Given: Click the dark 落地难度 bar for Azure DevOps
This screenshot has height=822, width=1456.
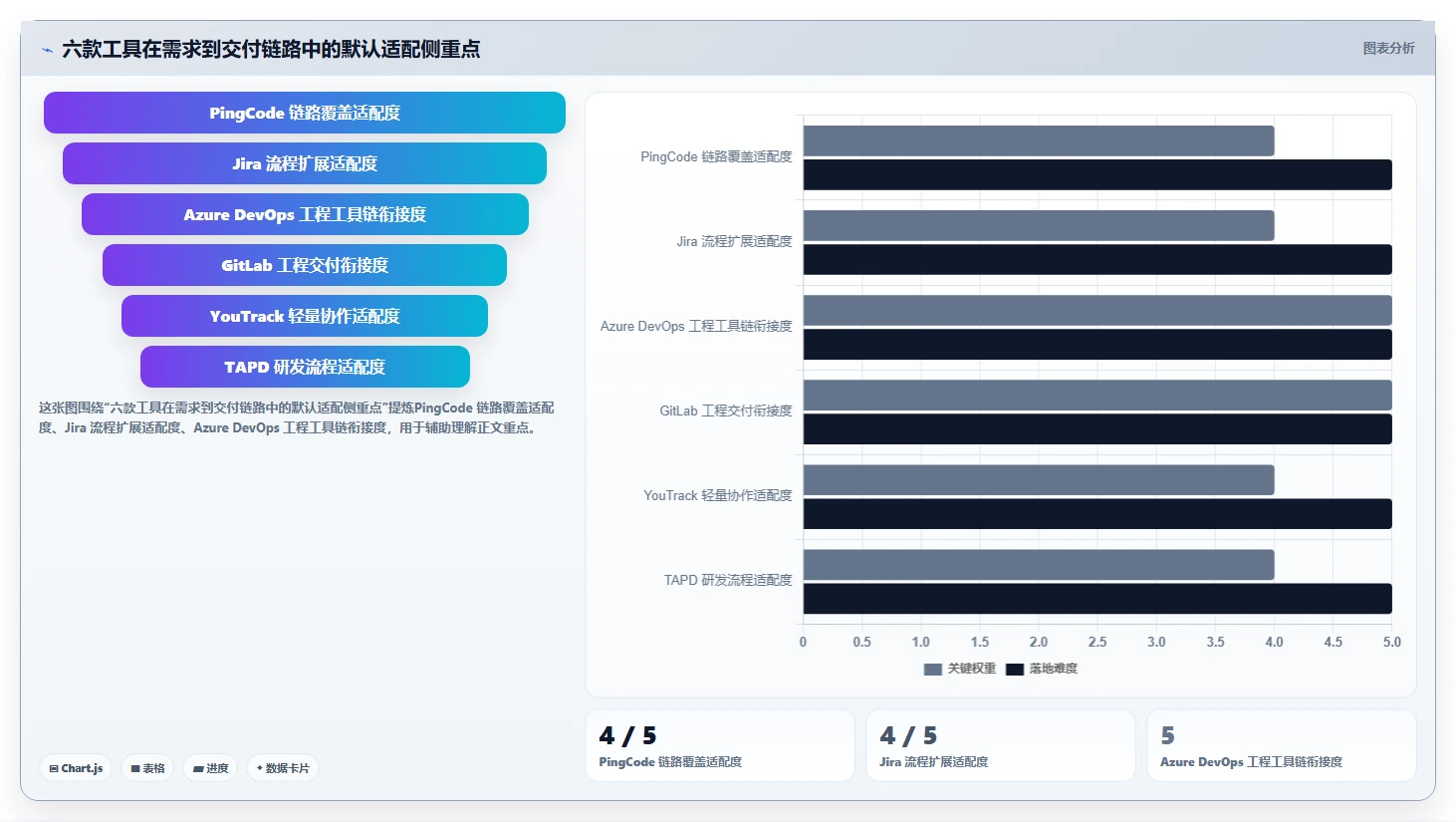Looking at the screenshot, I should click(x=1097, y=344).
